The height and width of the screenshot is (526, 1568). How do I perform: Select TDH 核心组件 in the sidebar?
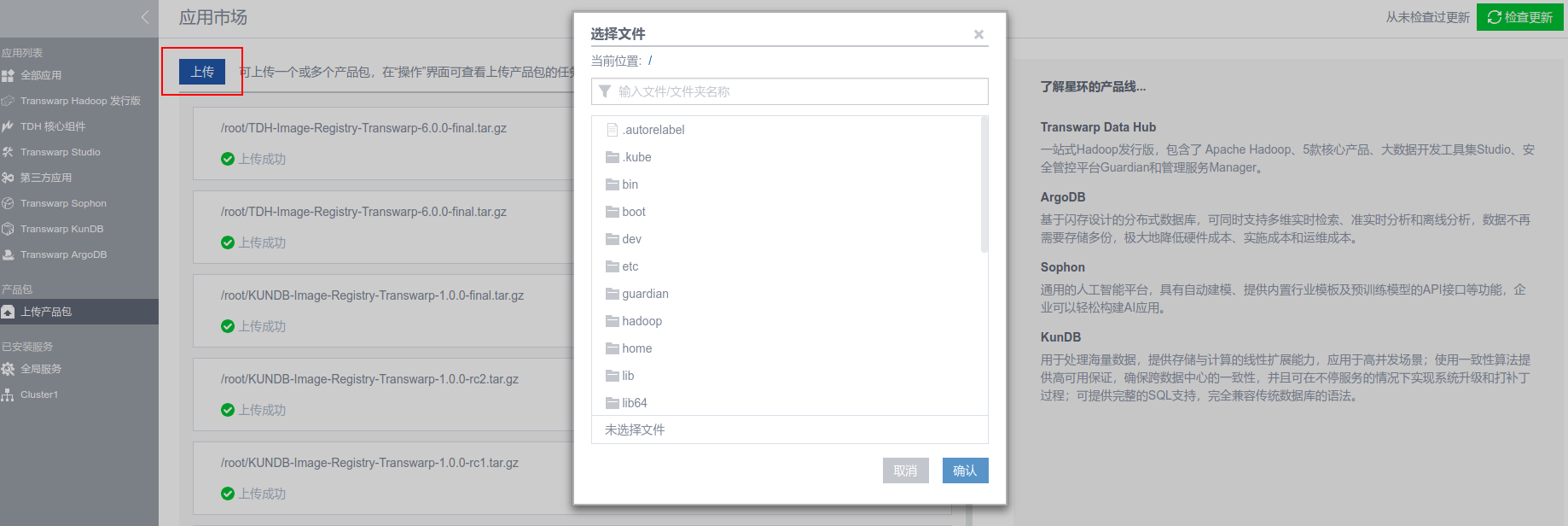click(53, 126)
